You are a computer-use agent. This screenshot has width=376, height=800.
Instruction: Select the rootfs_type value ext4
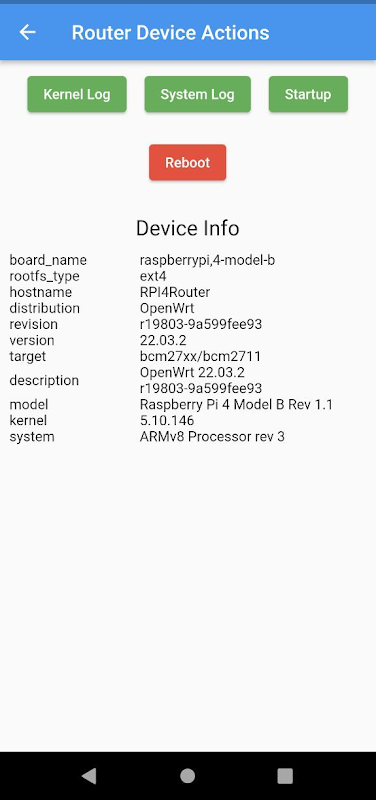point(153,276)
